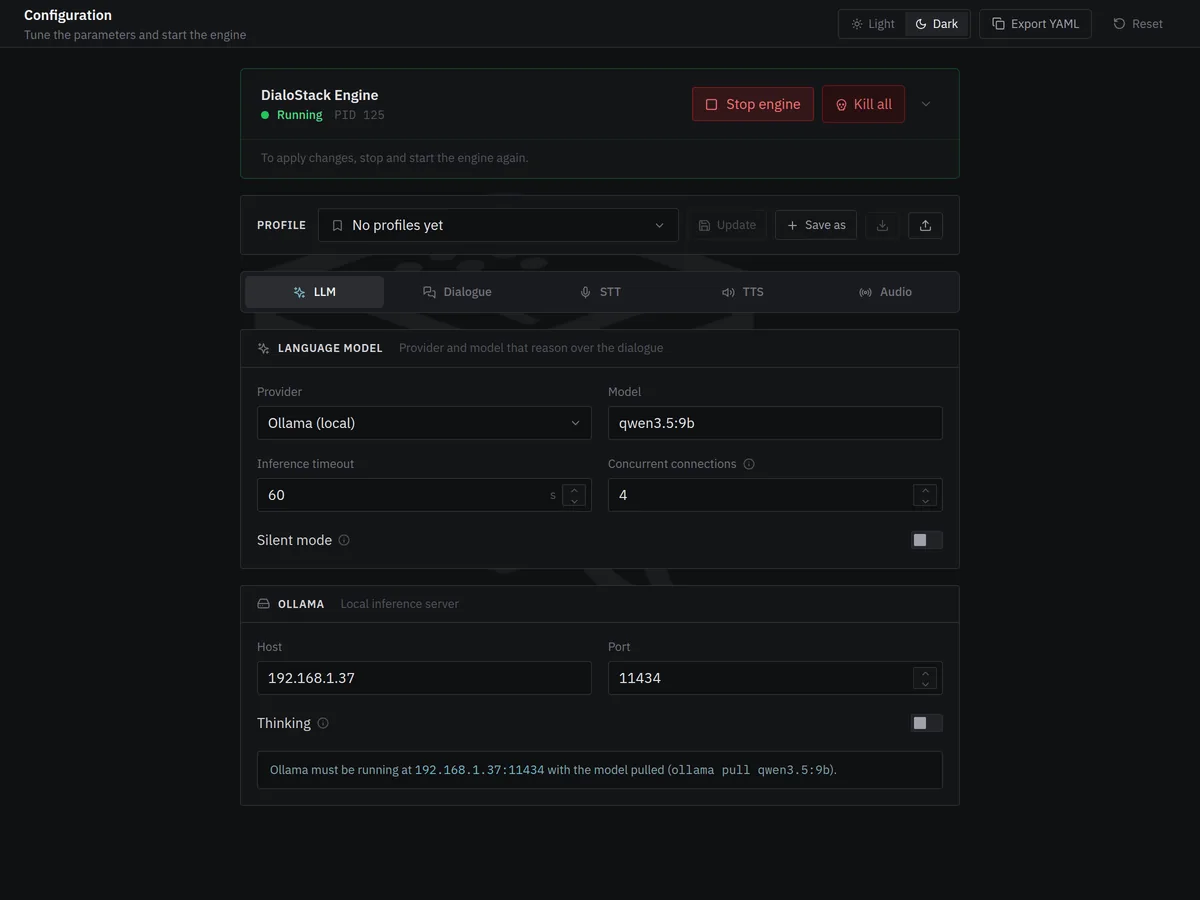Click the Concurrent connections info icon
The width and height of the screenshot is (1200, 900).
tap(749, 464)
